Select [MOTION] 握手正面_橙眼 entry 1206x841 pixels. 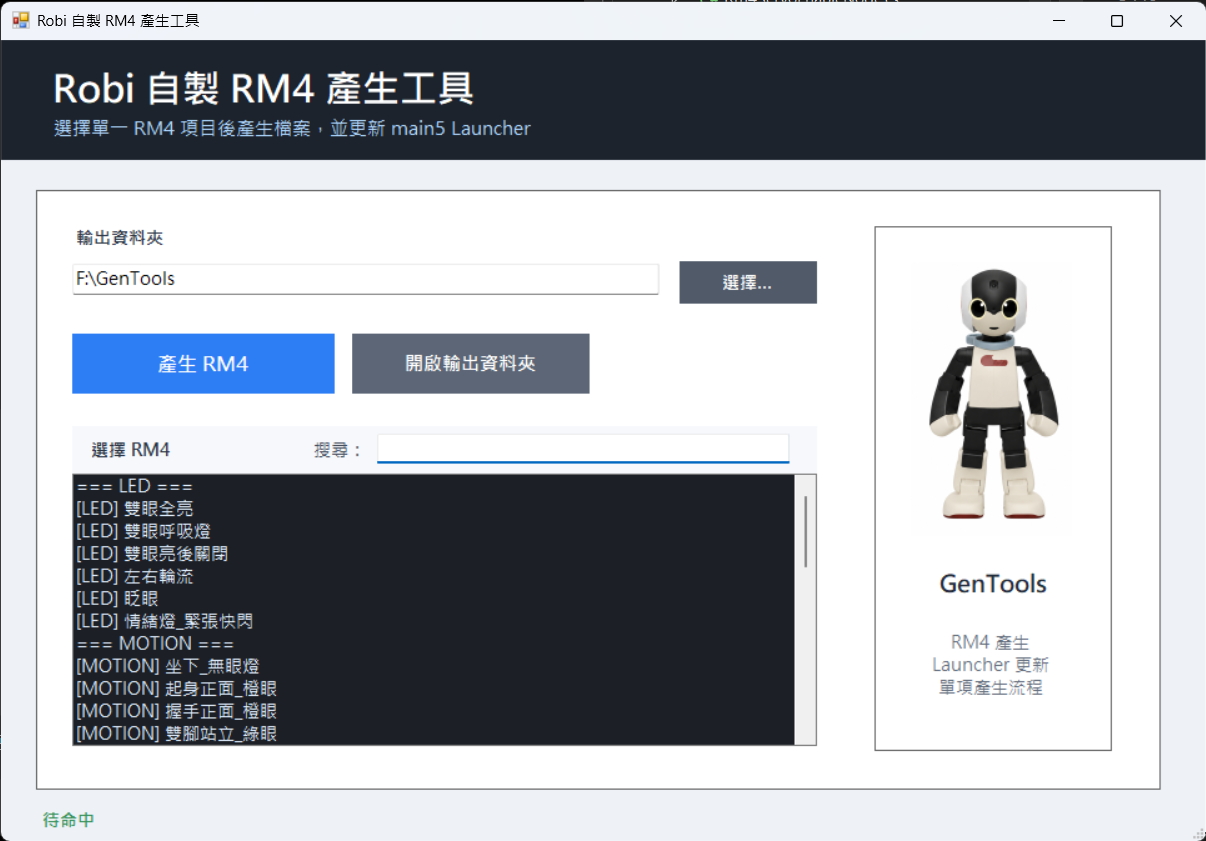pos(434,711)
